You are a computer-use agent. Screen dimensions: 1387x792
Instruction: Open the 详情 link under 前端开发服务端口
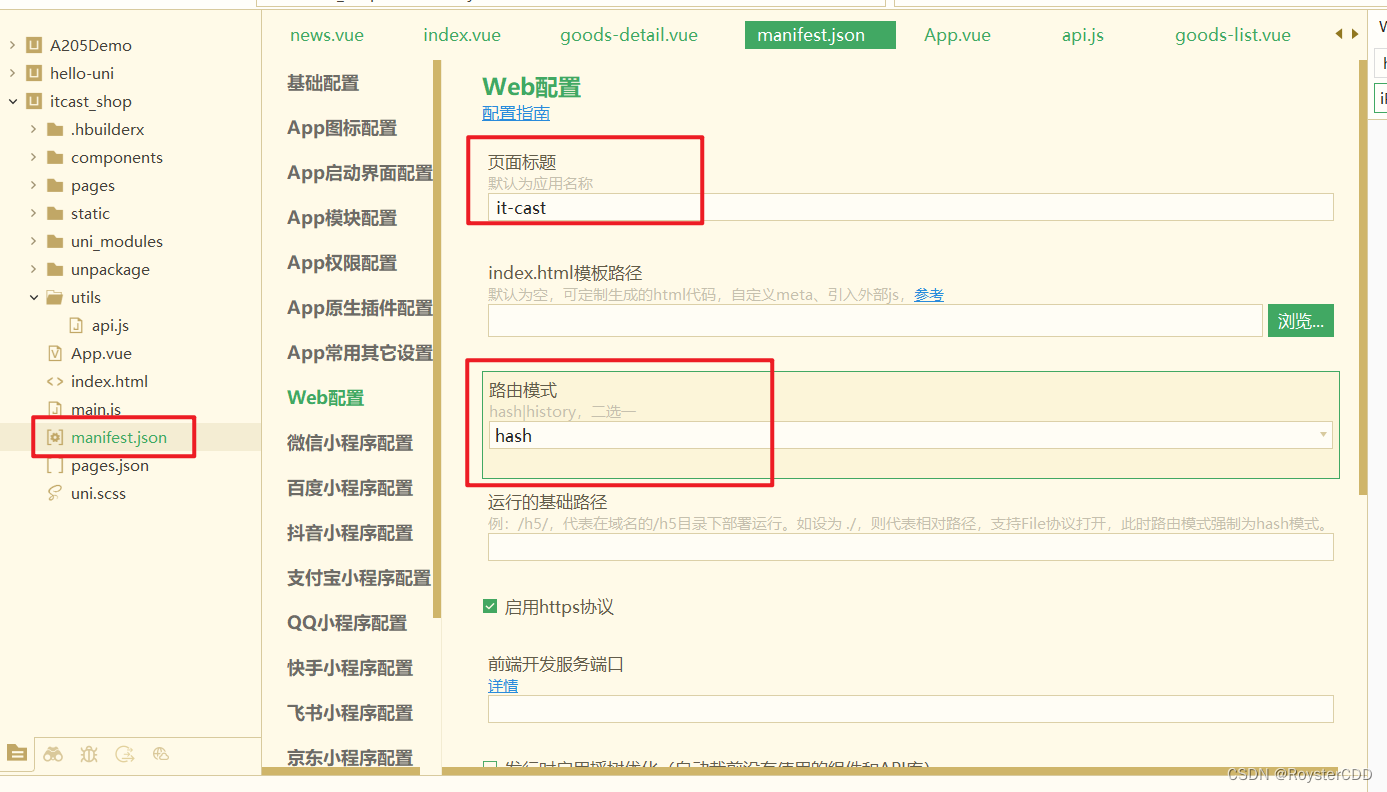coord(503,686)
